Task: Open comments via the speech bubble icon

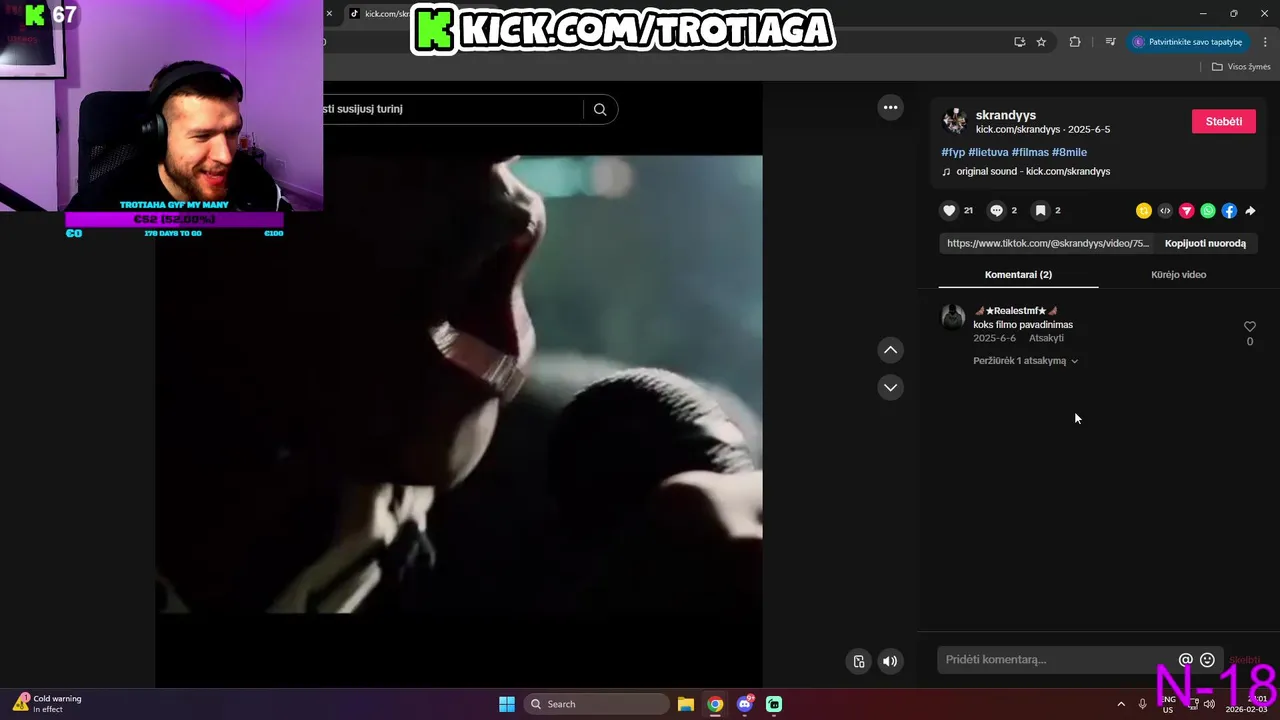Action: (996, 211)
